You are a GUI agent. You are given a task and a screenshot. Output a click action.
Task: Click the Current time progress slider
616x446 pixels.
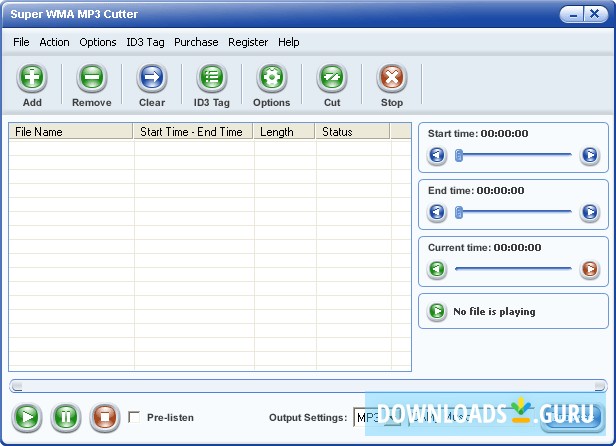[x=513, y=269]
